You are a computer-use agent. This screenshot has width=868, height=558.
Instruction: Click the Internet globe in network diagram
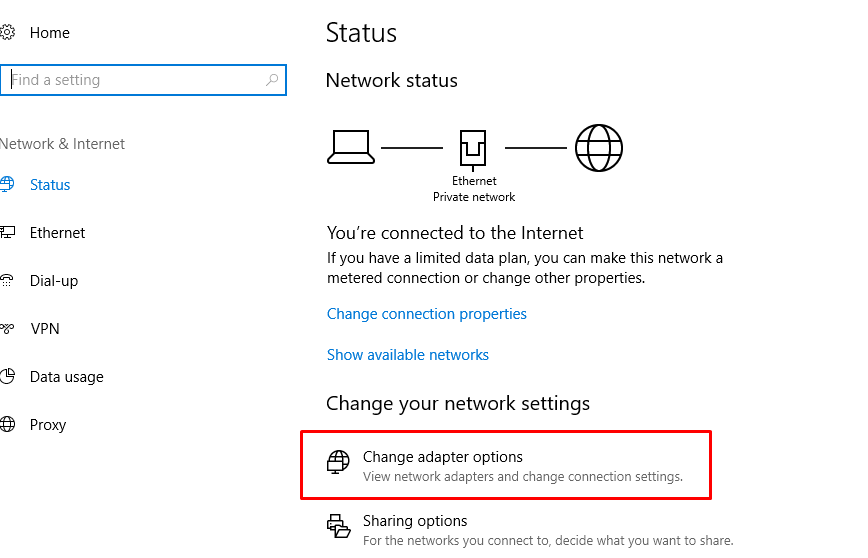(x=598, y=149)
